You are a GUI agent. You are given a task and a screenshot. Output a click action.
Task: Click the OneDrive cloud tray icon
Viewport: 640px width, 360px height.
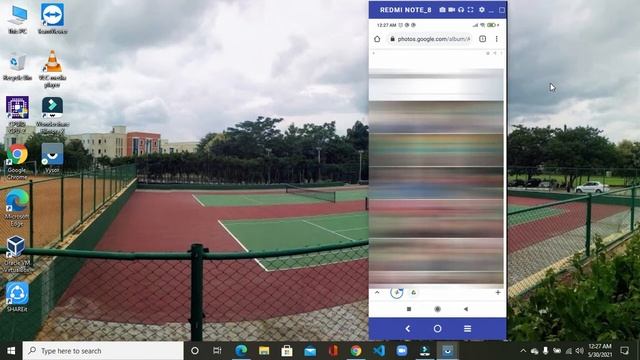534,351
